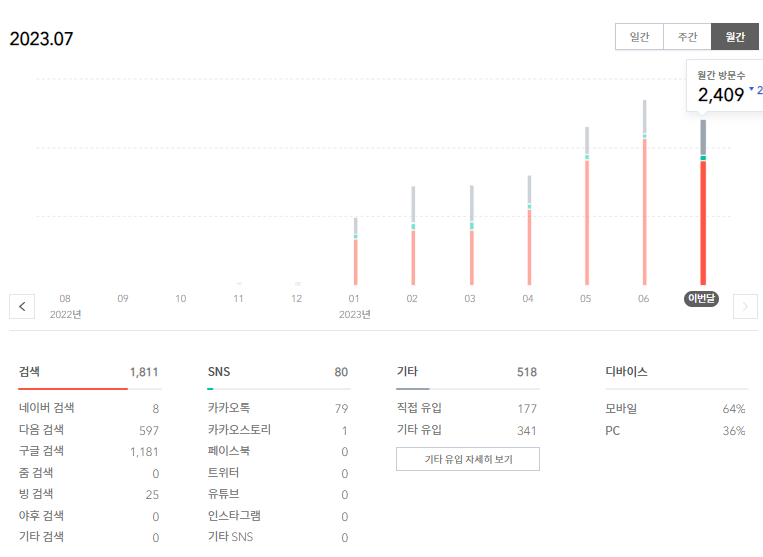Click the 기타 유입 row label
The width and height of the screenshot is (763, 557).
click(x=419, y=430)
